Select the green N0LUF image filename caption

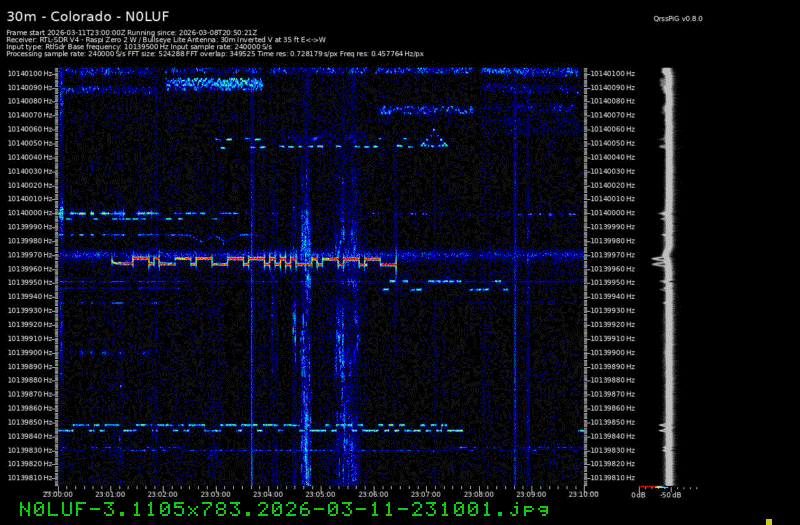point(200,510)
